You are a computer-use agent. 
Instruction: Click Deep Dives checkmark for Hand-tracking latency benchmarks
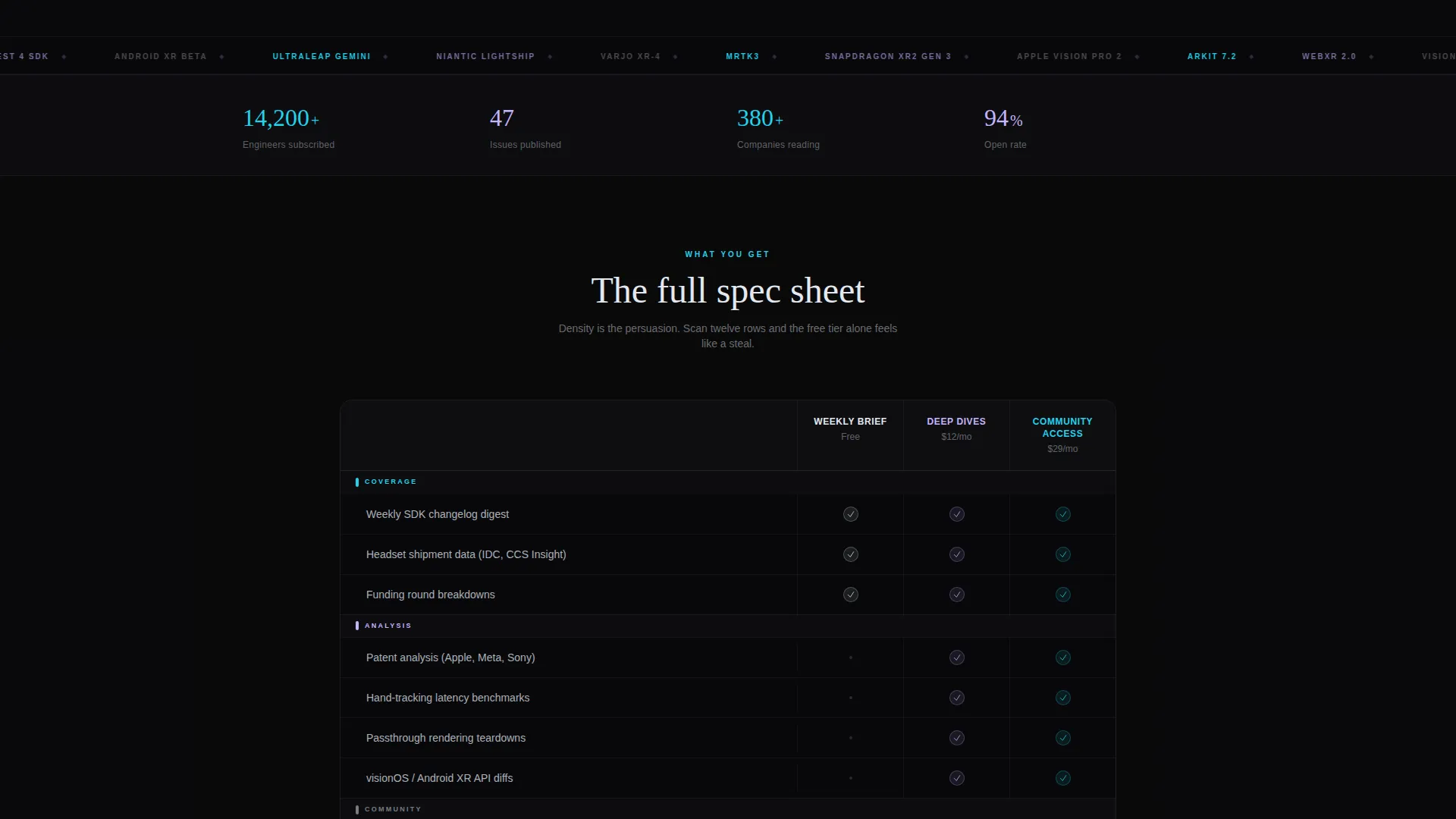click(x=956, y=698)
